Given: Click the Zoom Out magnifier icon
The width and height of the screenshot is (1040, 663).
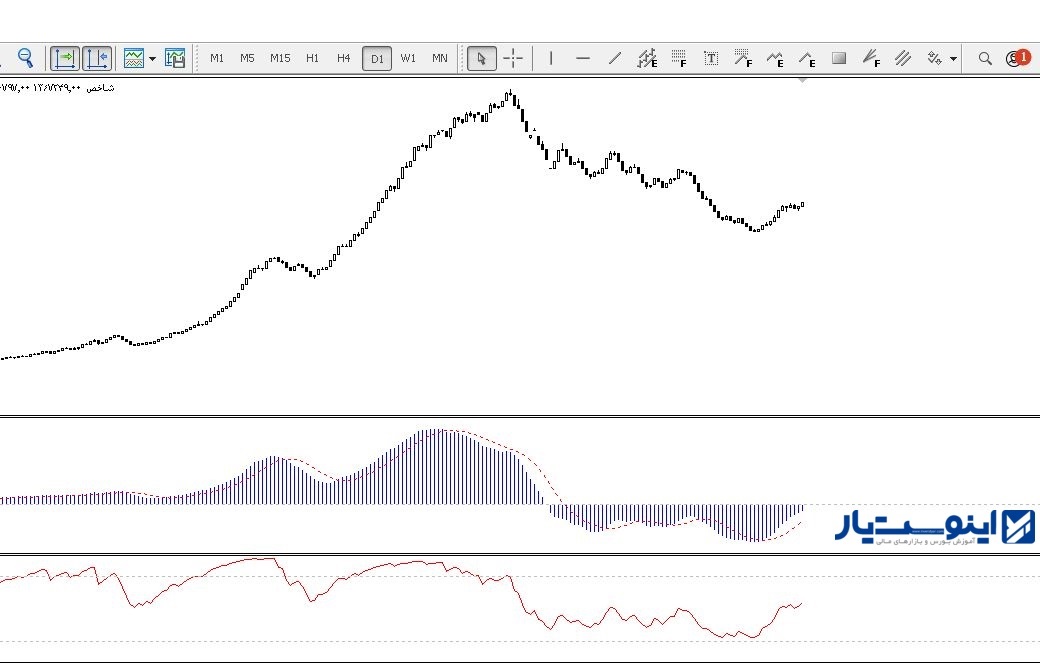Looking at the screenshot, I should pyautogui.click(x=26, y=58).
